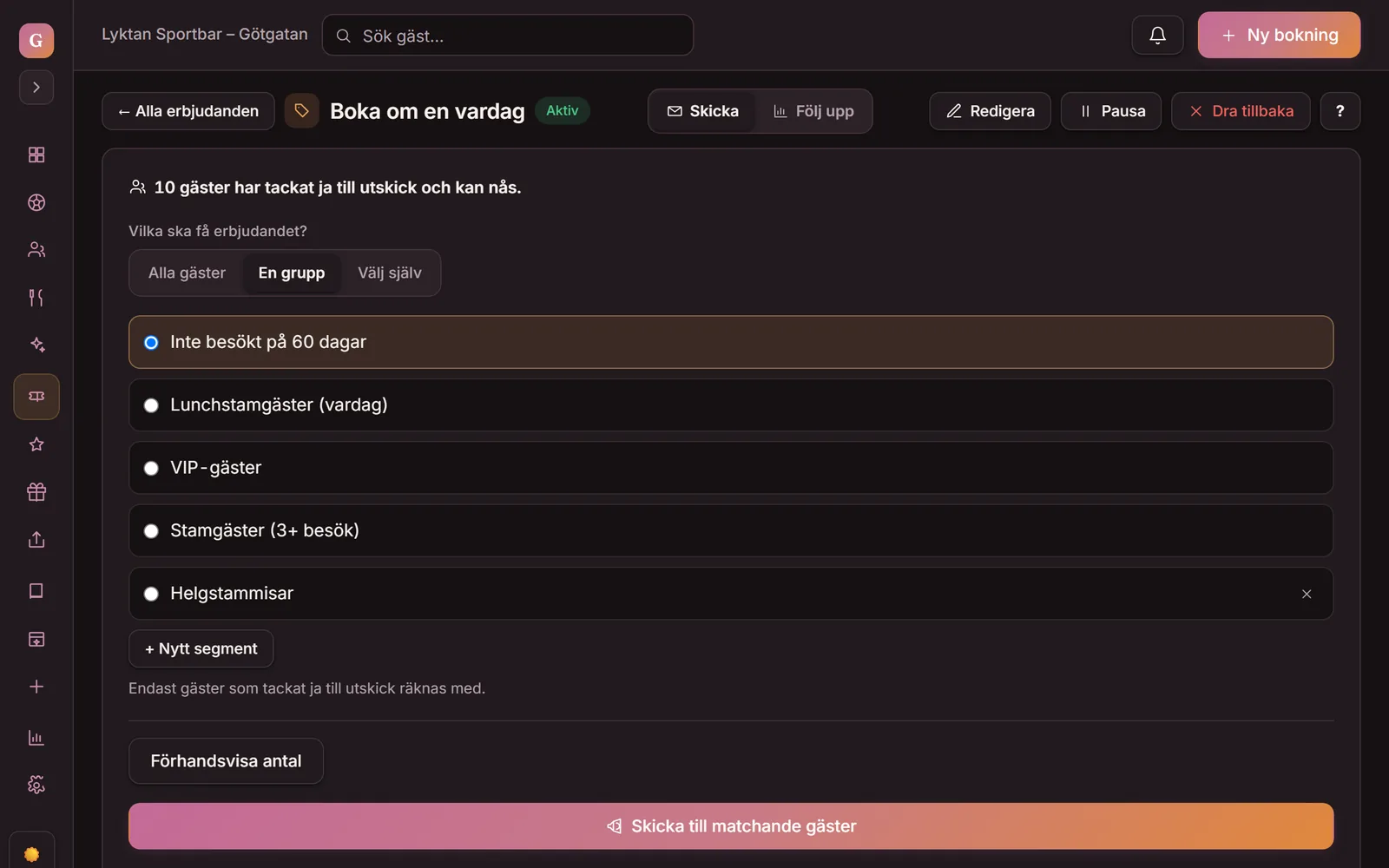Remove the Helgstammisar segment with X
This screenshot has height=868, width=1389.
coord(1307,594)
